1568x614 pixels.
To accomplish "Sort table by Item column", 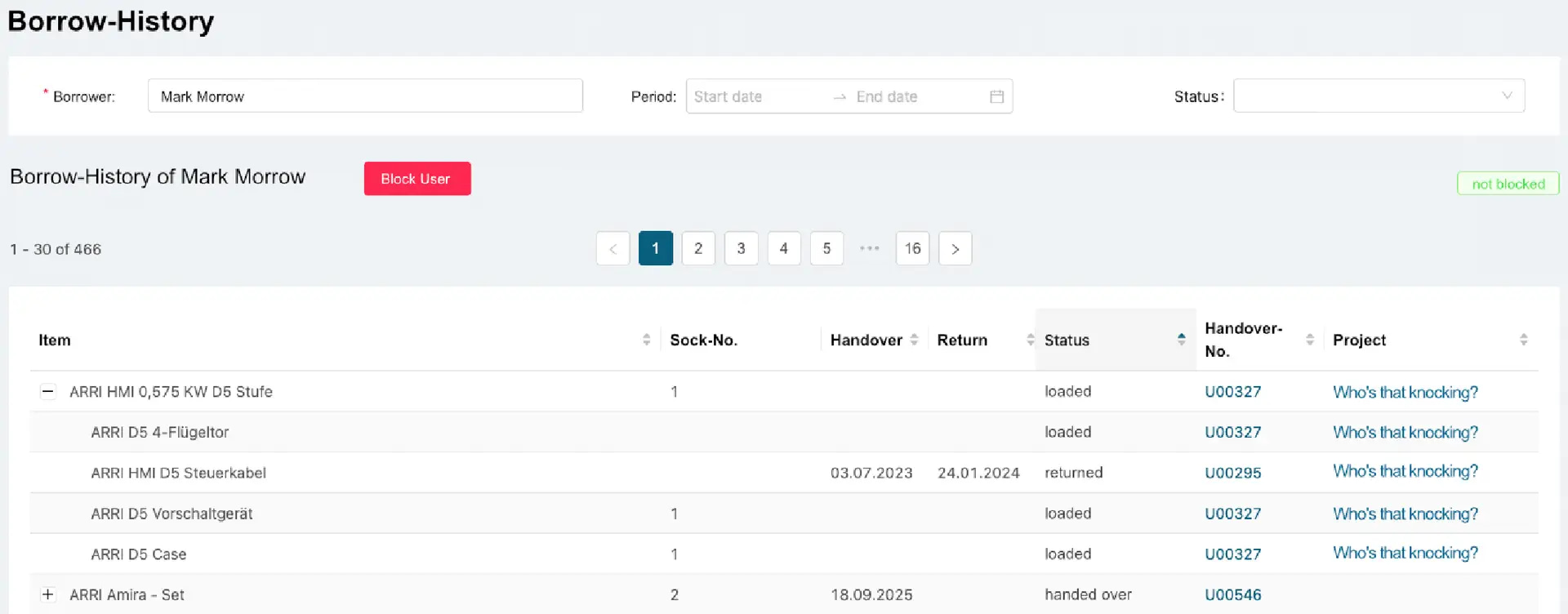I will coord(646,340).
